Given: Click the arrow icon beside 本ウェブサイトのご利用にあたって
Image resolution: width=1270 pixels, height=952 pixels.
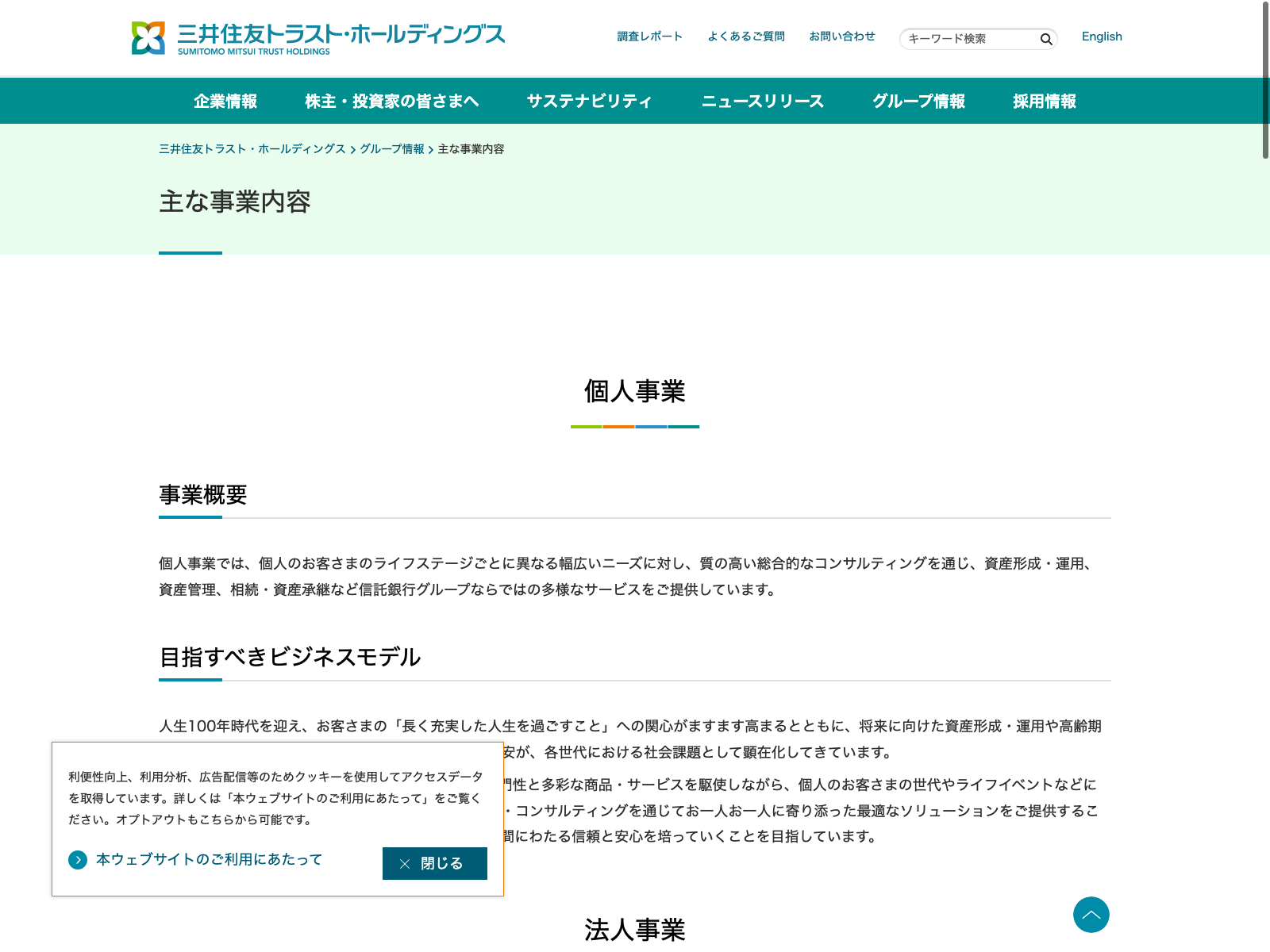Looking at the screenshot, I should [78, 860].
